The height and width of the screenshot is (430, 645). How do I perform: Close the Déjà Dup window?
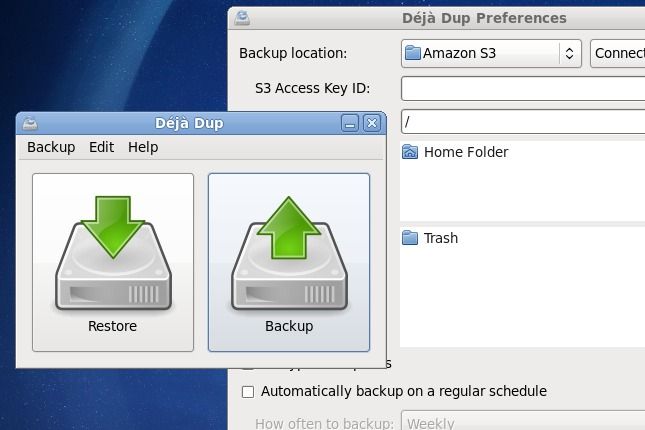[x=372, y=123]
